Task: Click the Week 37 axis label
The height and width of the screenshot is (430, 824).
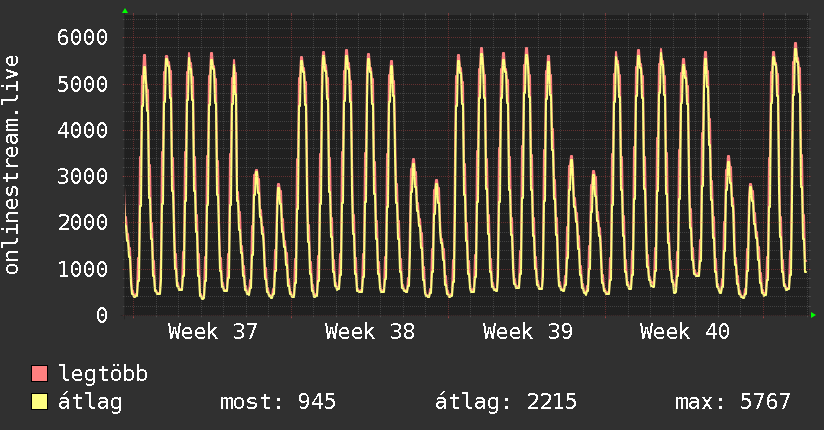Action: (213, 332)
